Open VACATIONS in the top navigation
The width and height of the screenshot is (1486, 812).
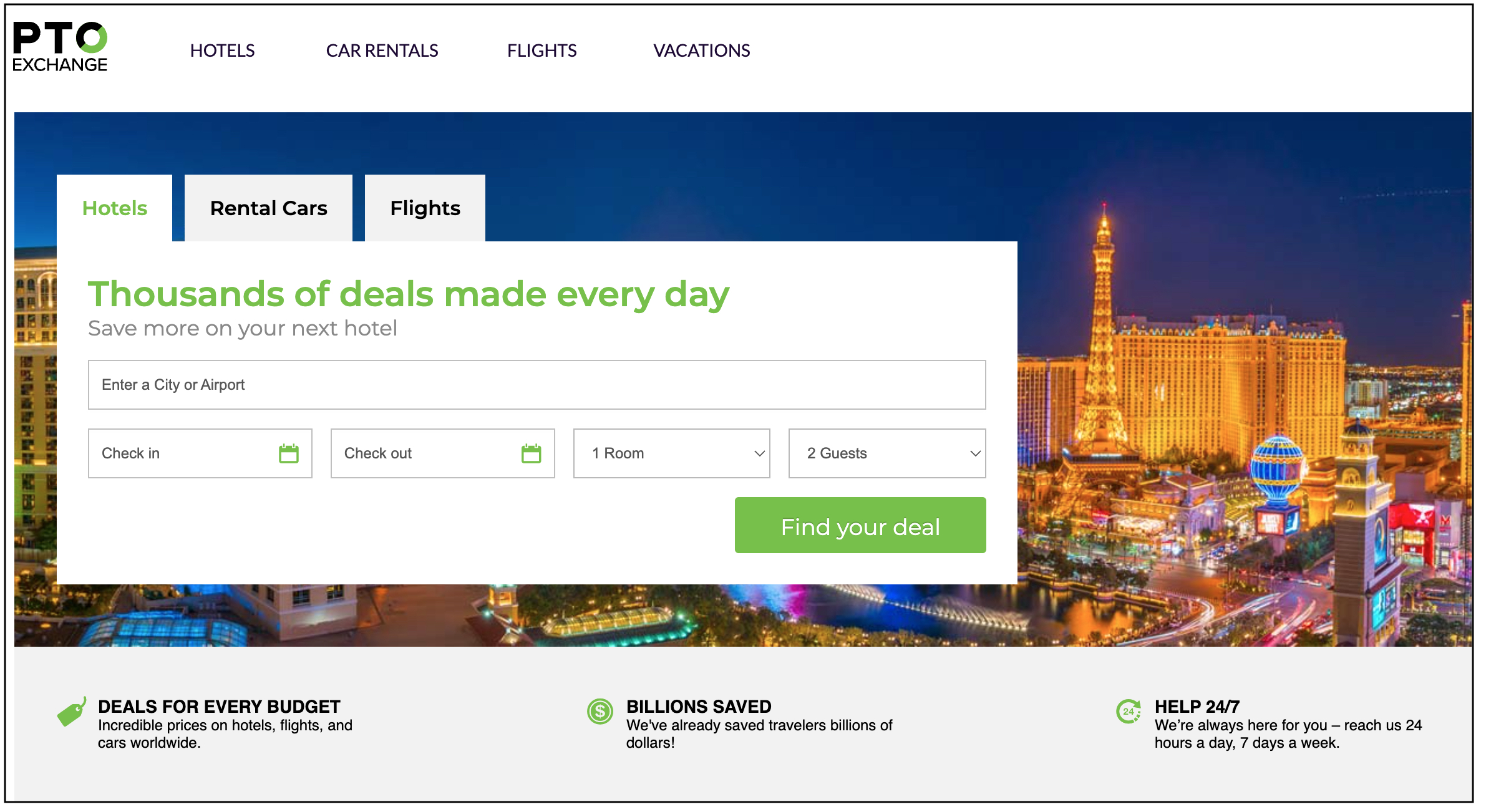pos(702,50)
